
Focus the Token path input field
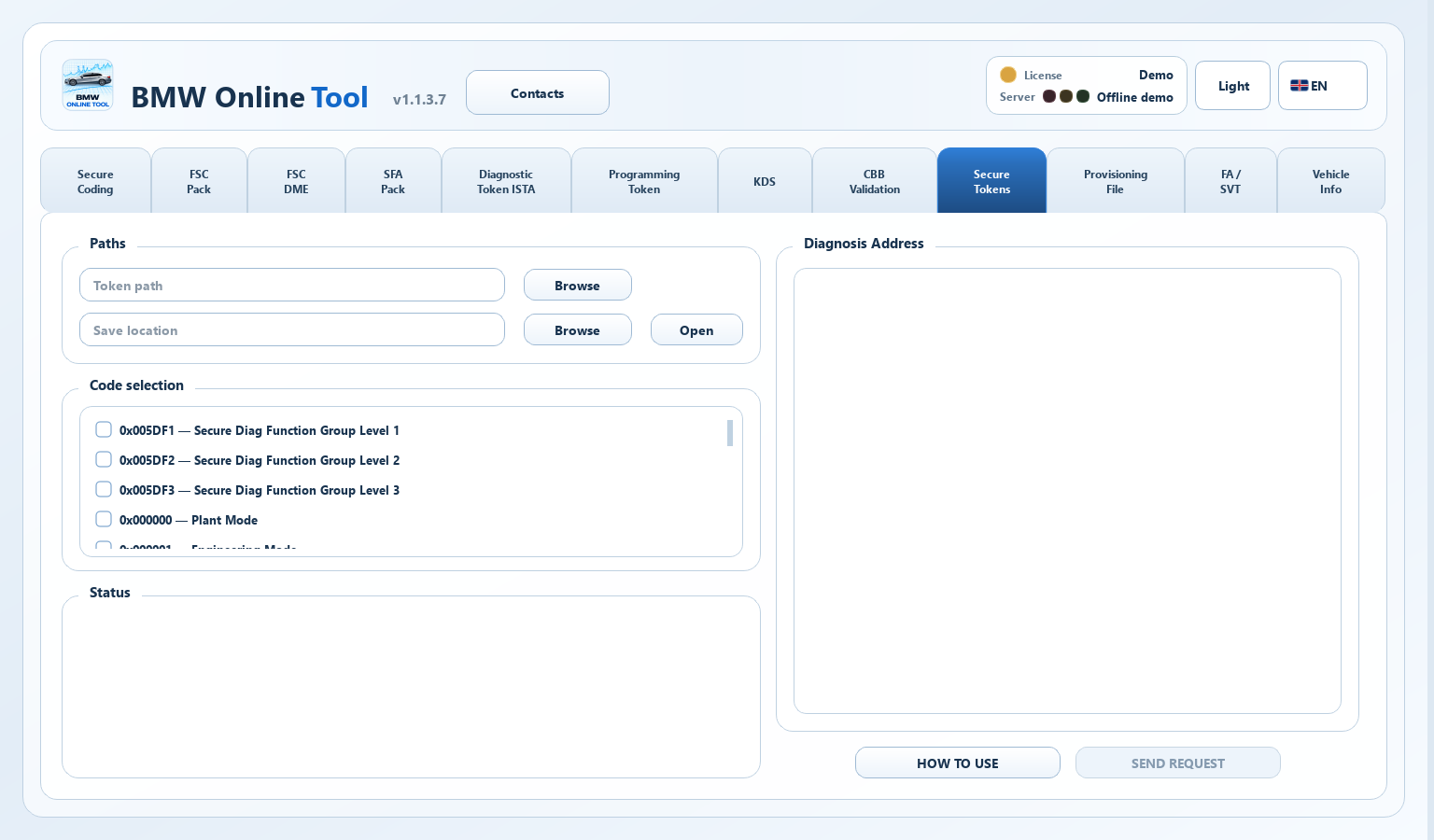click(x=292, y=285)
